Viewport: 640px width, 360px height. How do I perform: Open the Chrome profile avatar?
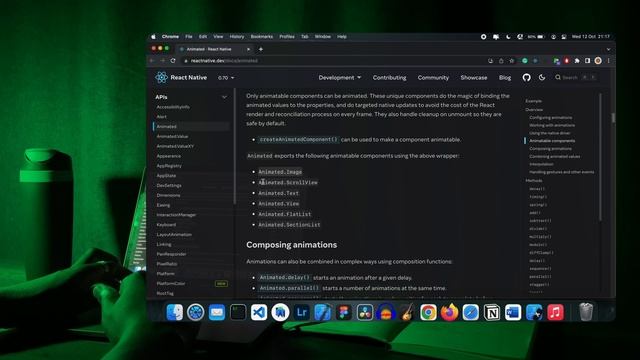tap(598, 61)
